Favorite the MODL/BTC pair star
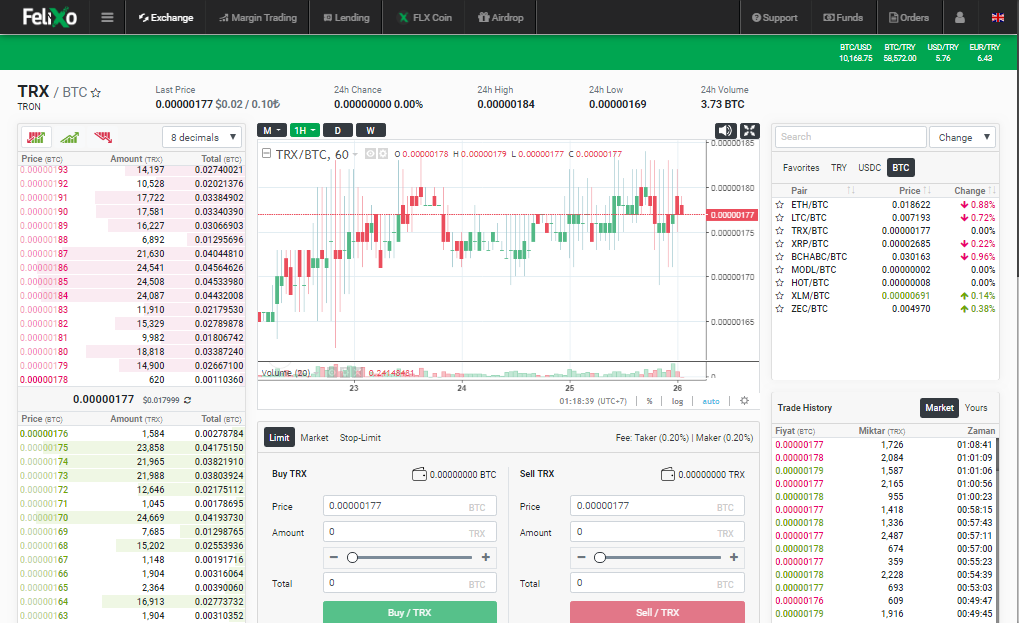The width and height of the screenshot is (1019, 623). coord(779,270)
